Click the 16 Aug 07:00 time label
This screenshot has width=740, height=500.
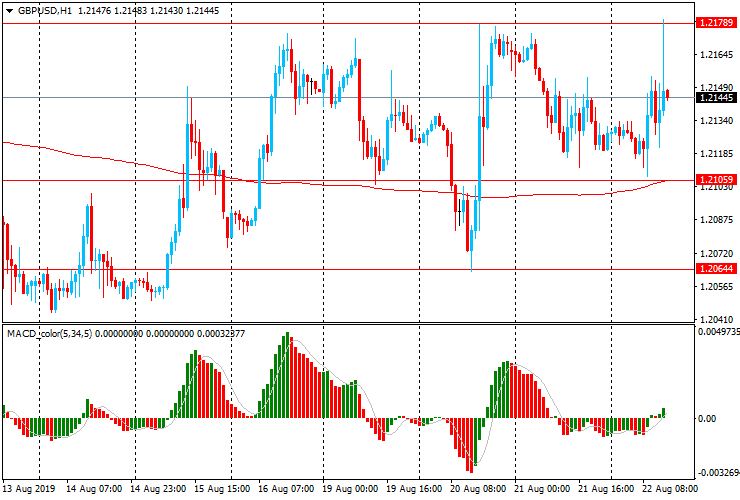(286, 488)
